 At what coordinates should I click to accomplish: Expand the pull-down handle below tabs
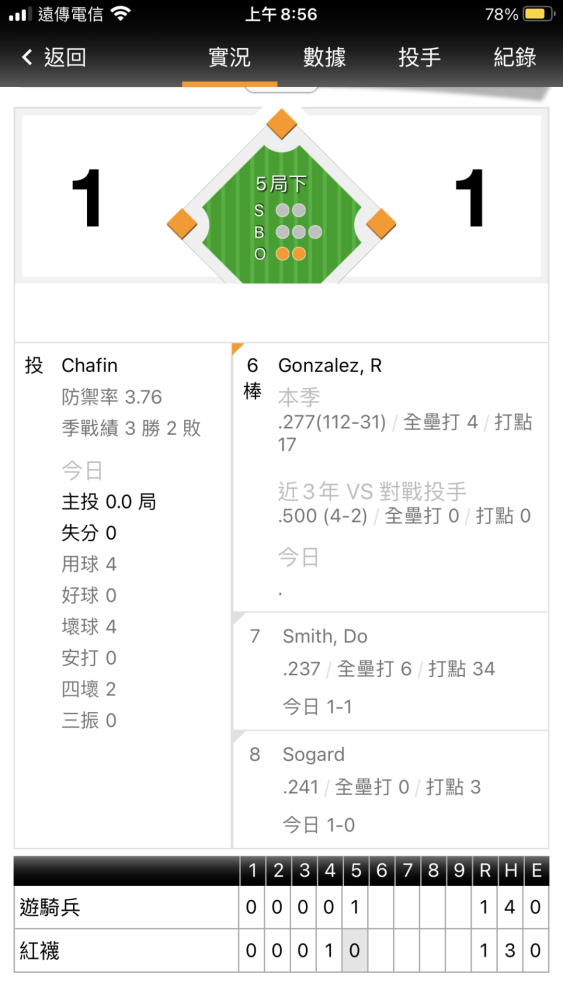[x=281, y=89]
